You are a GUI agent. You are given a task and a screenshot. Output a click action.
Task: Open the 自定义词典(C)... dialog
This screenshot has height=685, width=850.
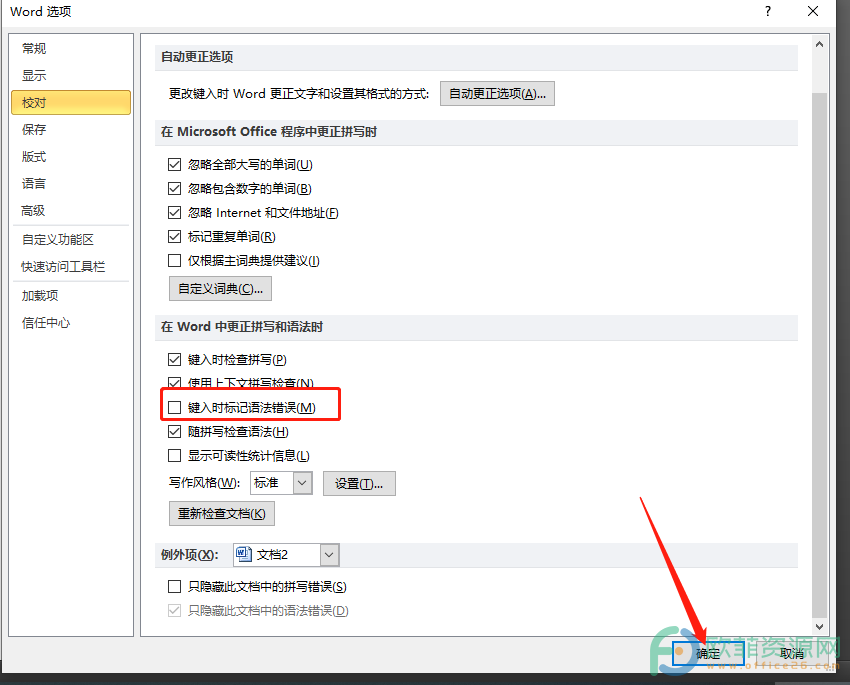[221, 289]
